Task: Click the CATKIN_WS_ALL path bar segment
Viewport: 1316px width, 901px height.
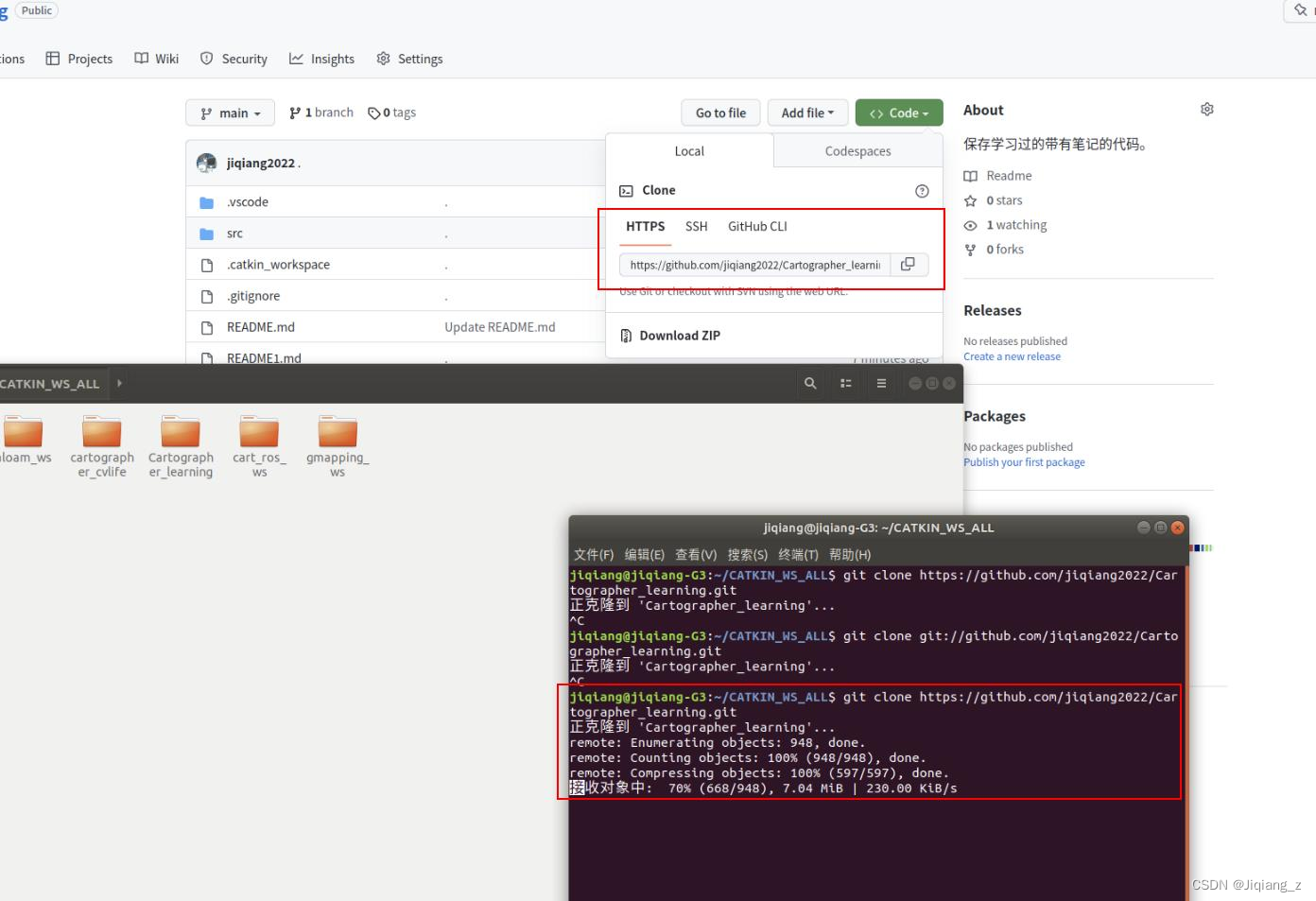Action: (x=50, y=384)
